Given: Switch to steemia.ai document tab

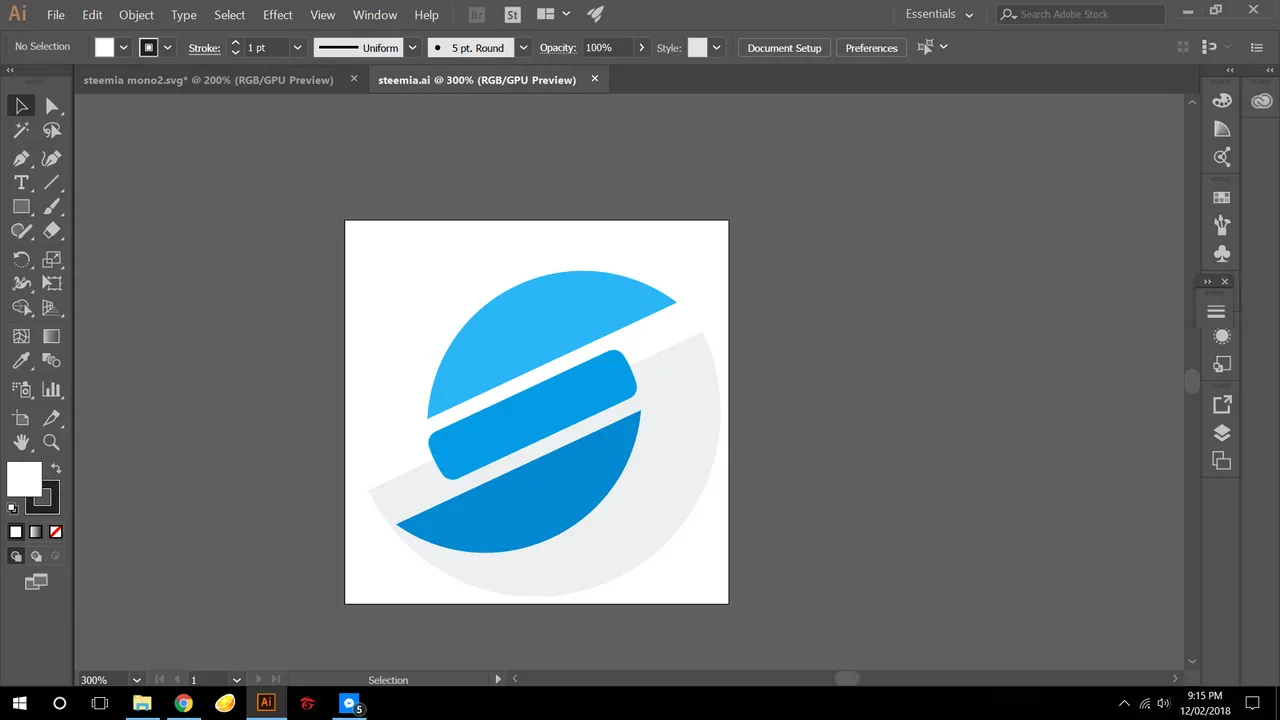Looking at the screenshot, I should (477, 80).
